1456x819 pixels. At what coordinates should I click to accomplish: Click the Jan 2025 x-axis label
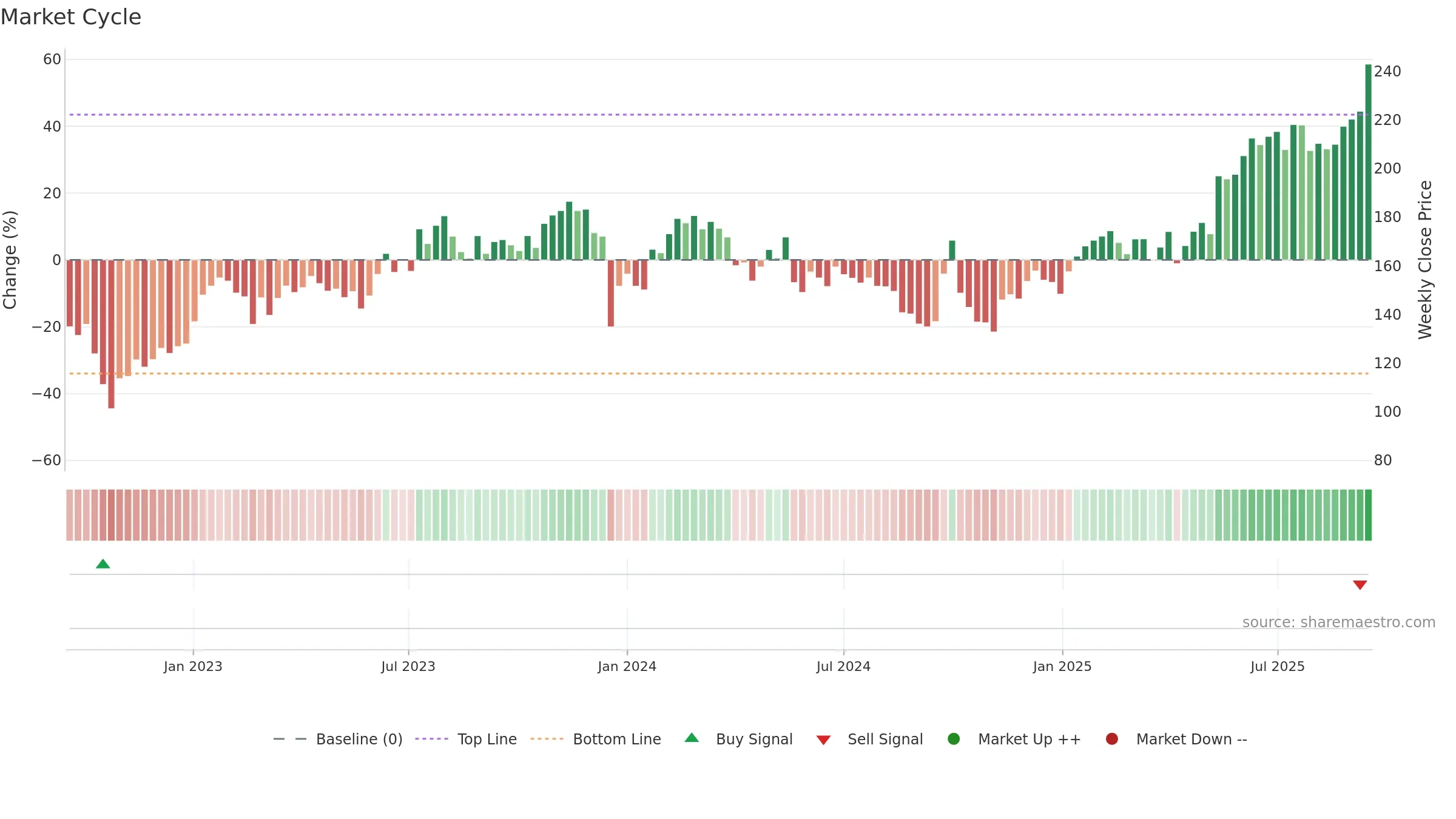point(1062,667)
